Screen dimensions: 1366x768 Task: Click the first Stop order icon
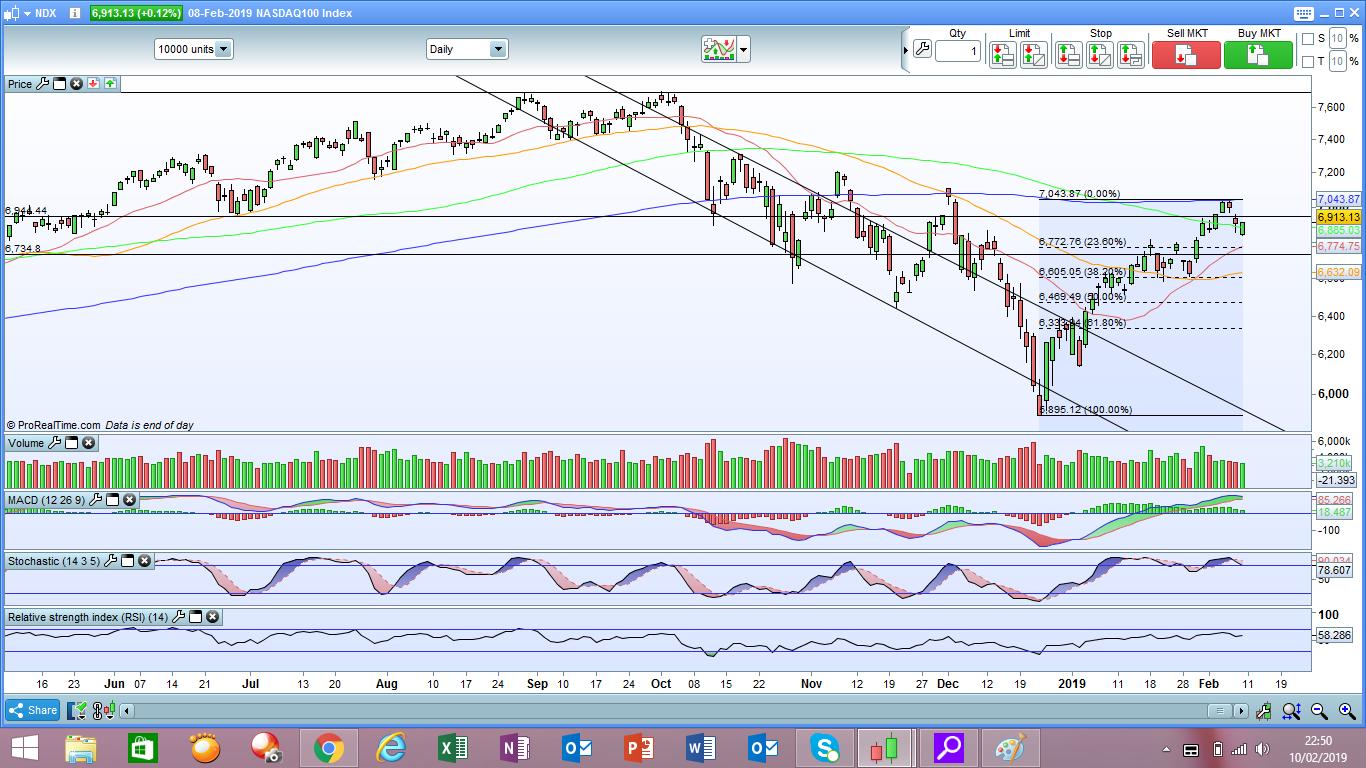point(1069,54)
